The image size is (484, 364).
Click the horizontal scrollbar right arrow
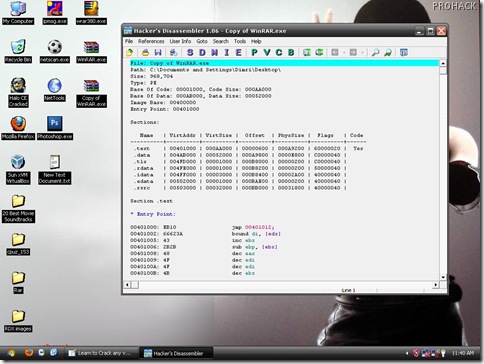(x=436, y=285)
